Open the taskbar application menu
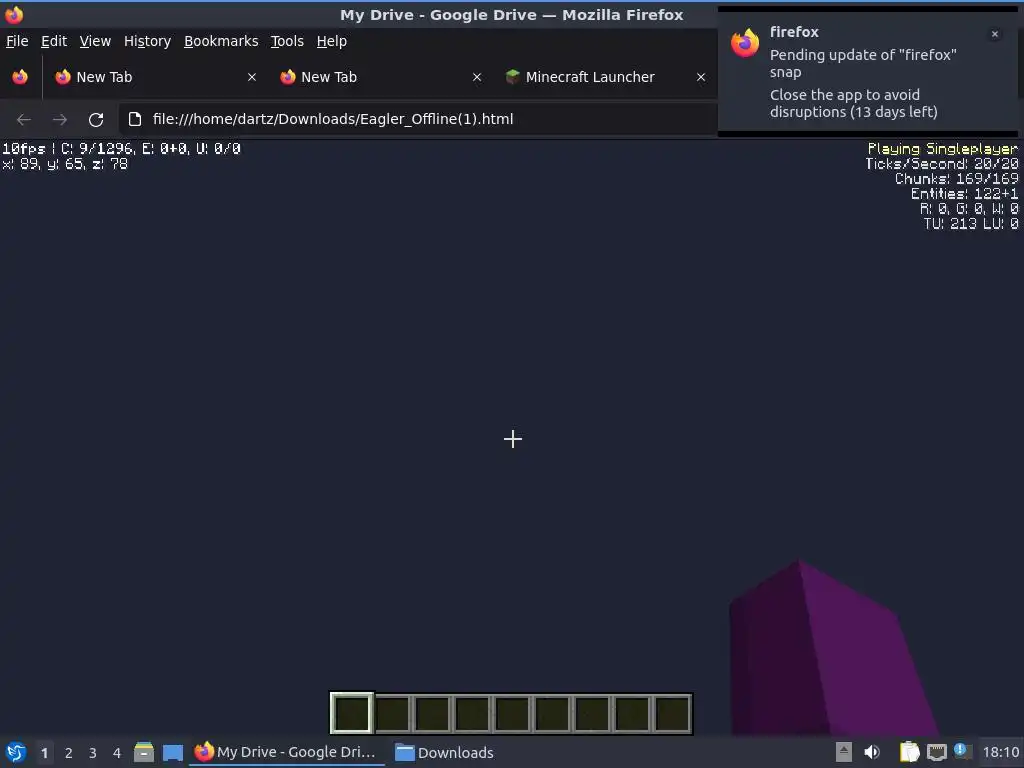Image resolution: width=1024 pixels, height=768 pixels. pos(16,752)
